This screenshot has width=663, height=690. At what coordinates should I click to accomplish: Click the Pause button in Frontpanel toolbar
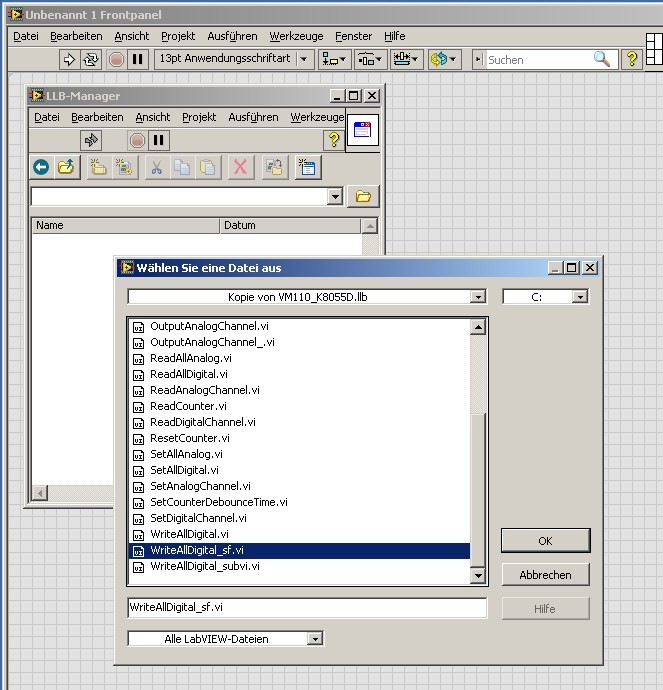click(x=138, y=59)
